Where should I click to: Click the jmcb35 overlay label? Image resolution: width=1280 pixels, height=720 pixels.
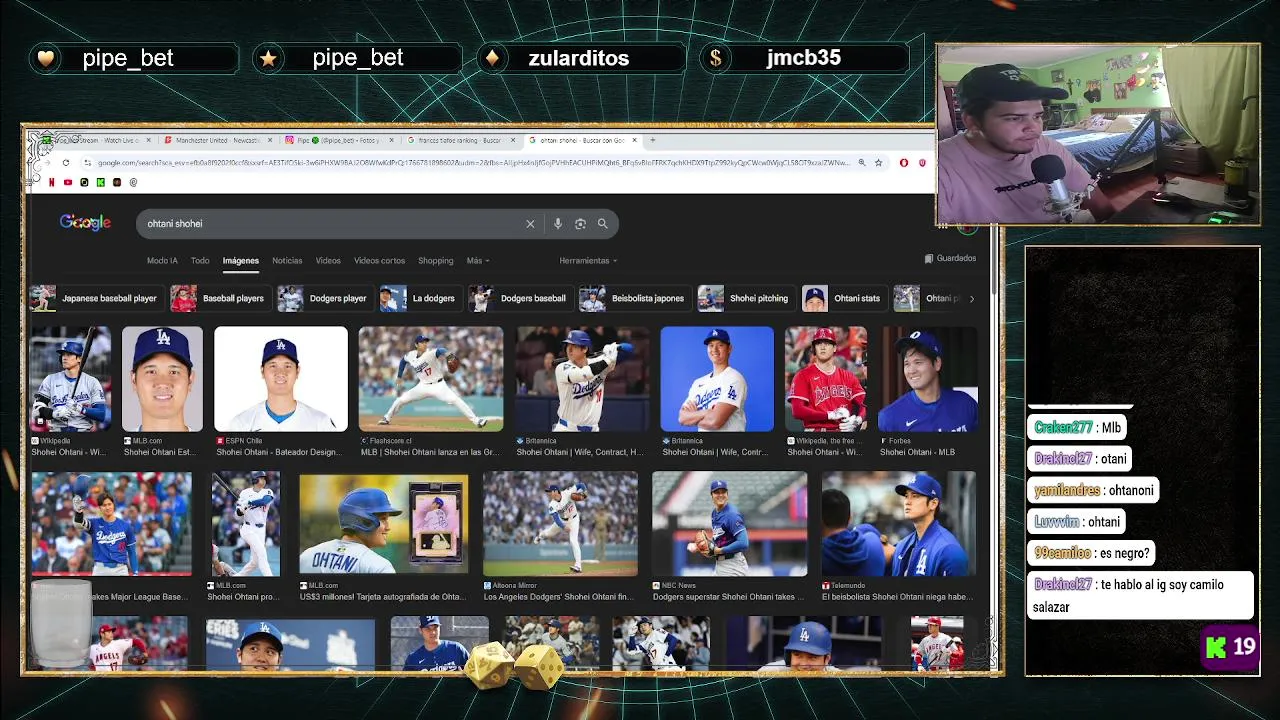803,58
